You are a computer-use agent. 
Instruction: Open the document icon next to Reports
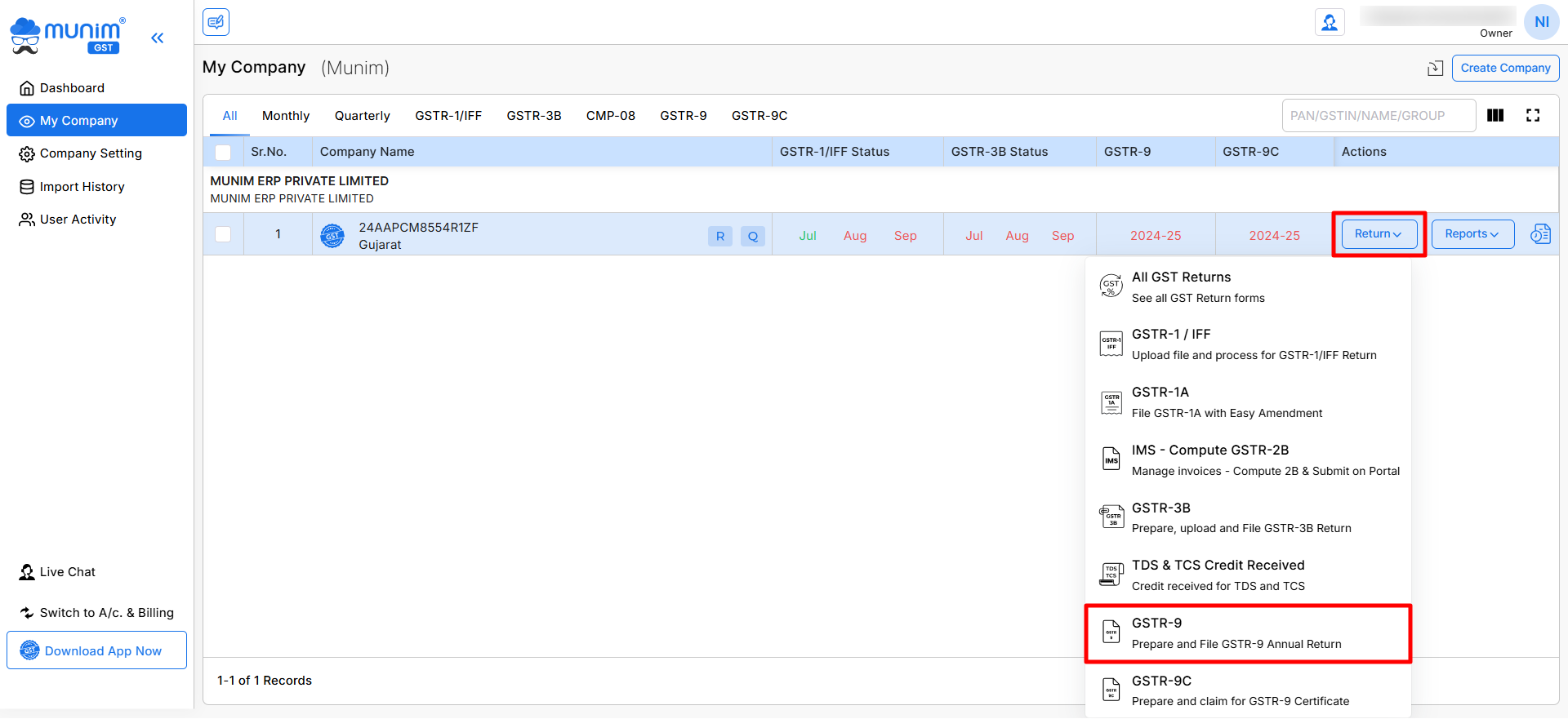pos(1540,234)
